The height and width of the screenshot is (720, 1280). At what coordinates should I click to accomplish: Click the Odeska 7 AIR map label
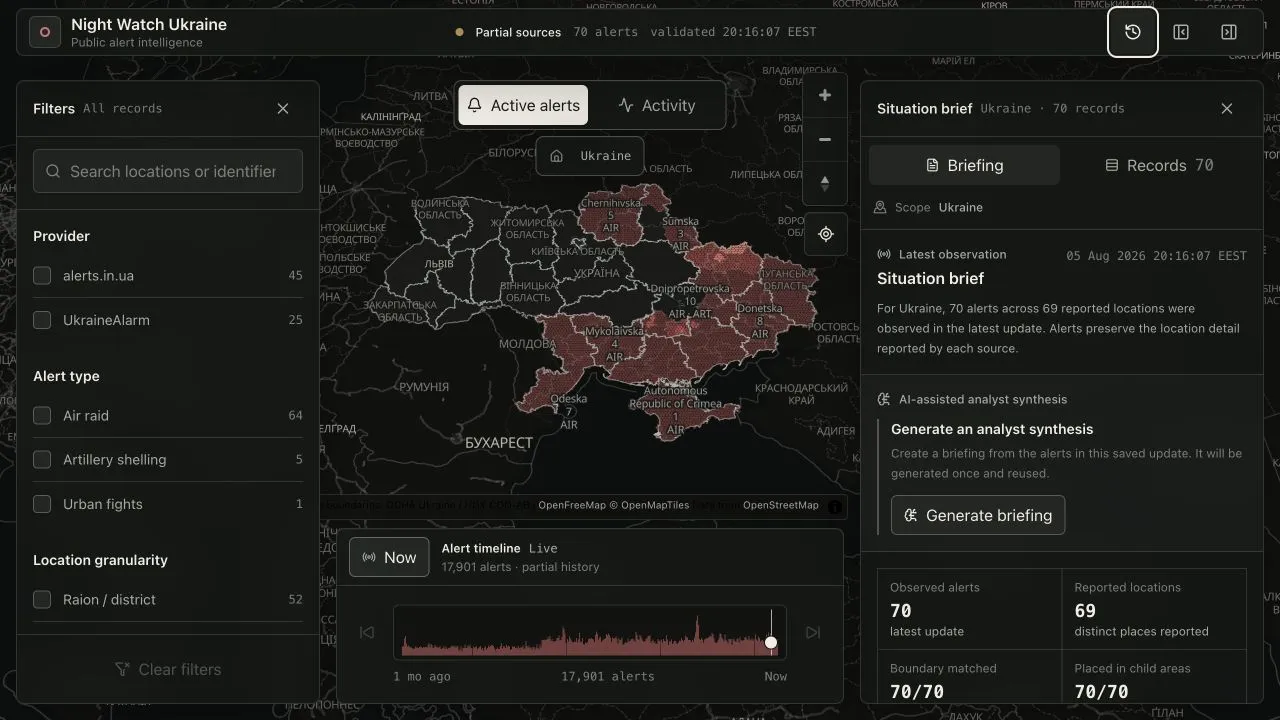point(569,411)
